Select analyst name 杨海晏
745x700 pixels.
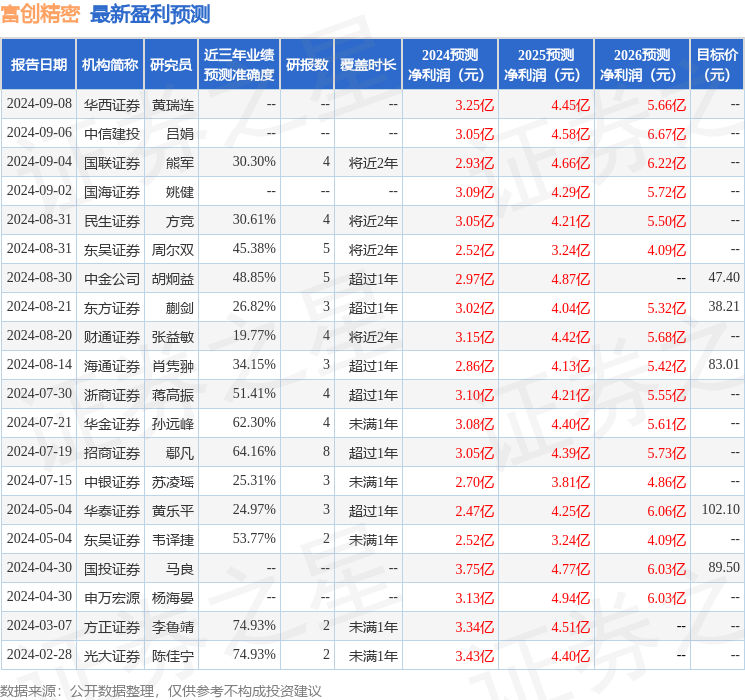pos(172,598)
